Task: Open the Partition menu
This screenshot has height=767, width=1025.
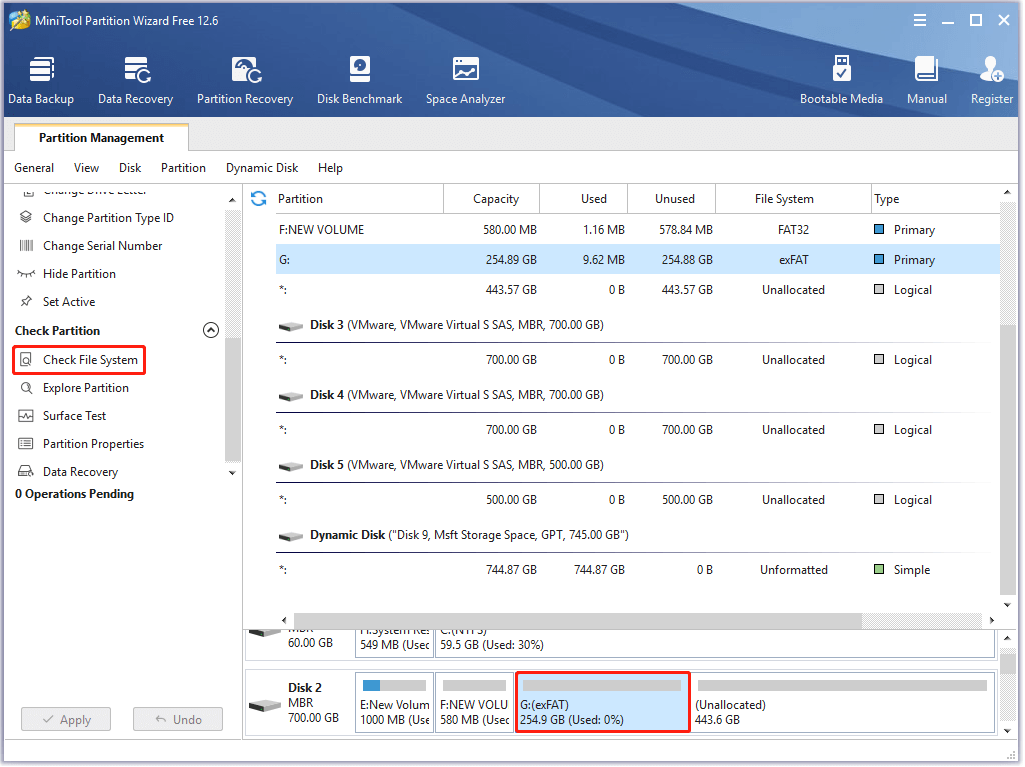Action: (183, 168)
